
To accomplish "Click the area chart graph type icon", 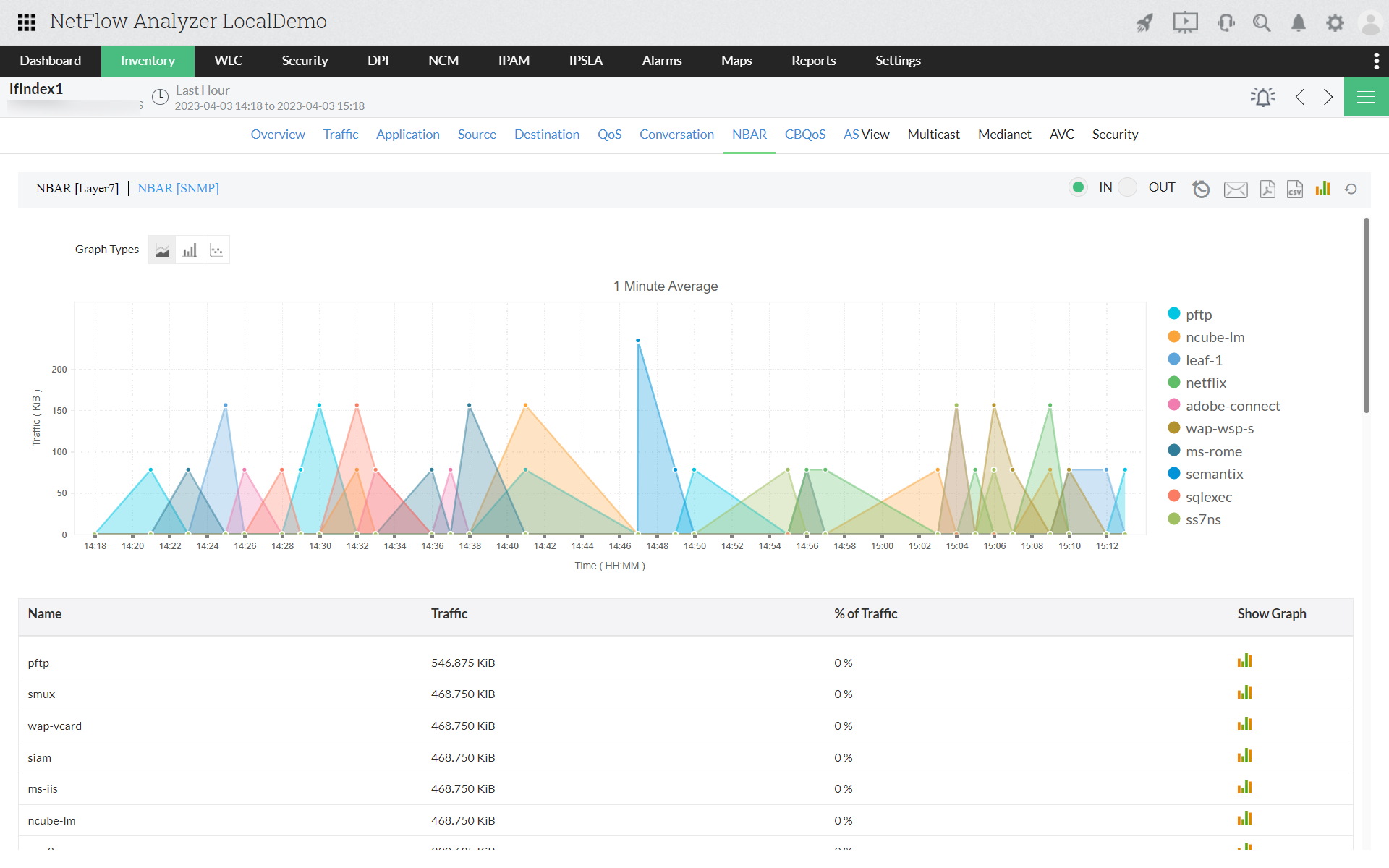I will click(161, 250).
